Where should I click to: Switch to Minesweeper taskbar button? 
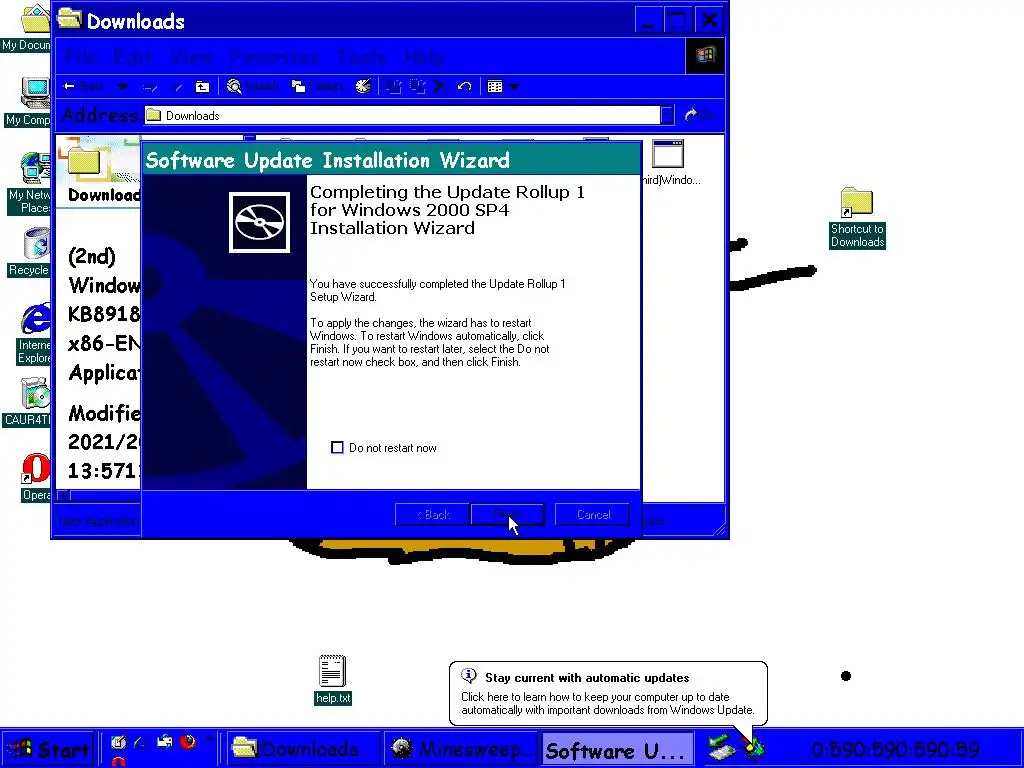[x=460, y=749]
